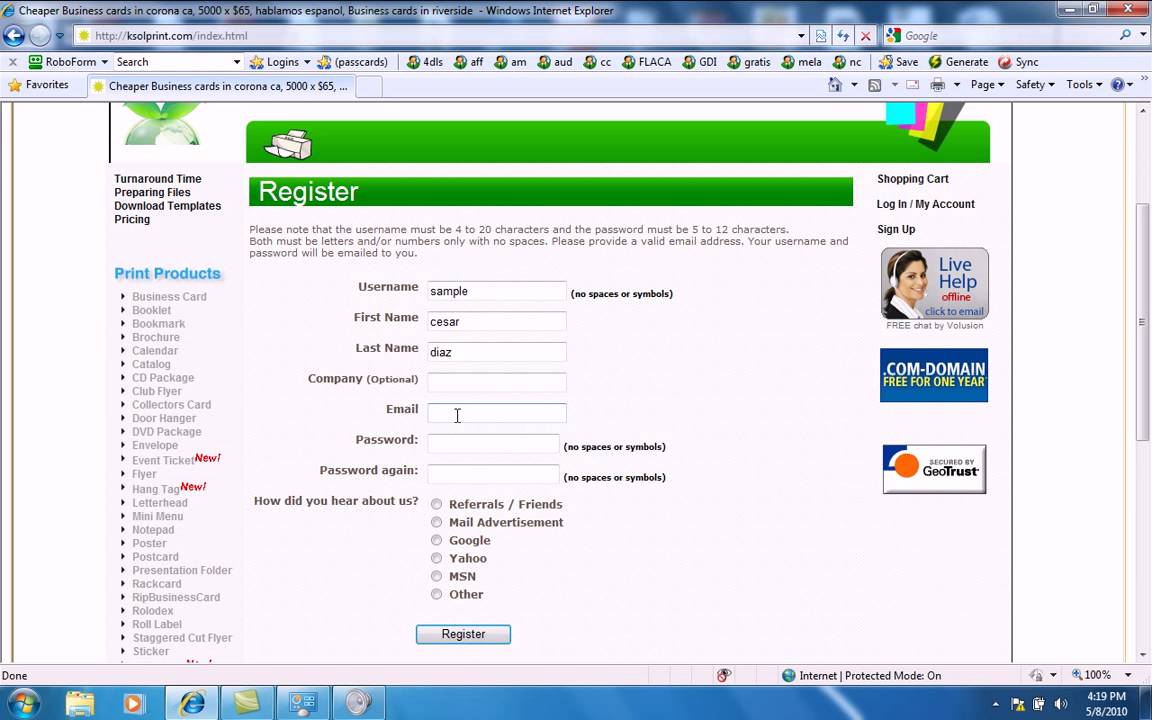Image resolution: width=1152 pixels, height=720 pixels.
Task: Click the FLACA passcard shortcut
Action: point(647,62)
